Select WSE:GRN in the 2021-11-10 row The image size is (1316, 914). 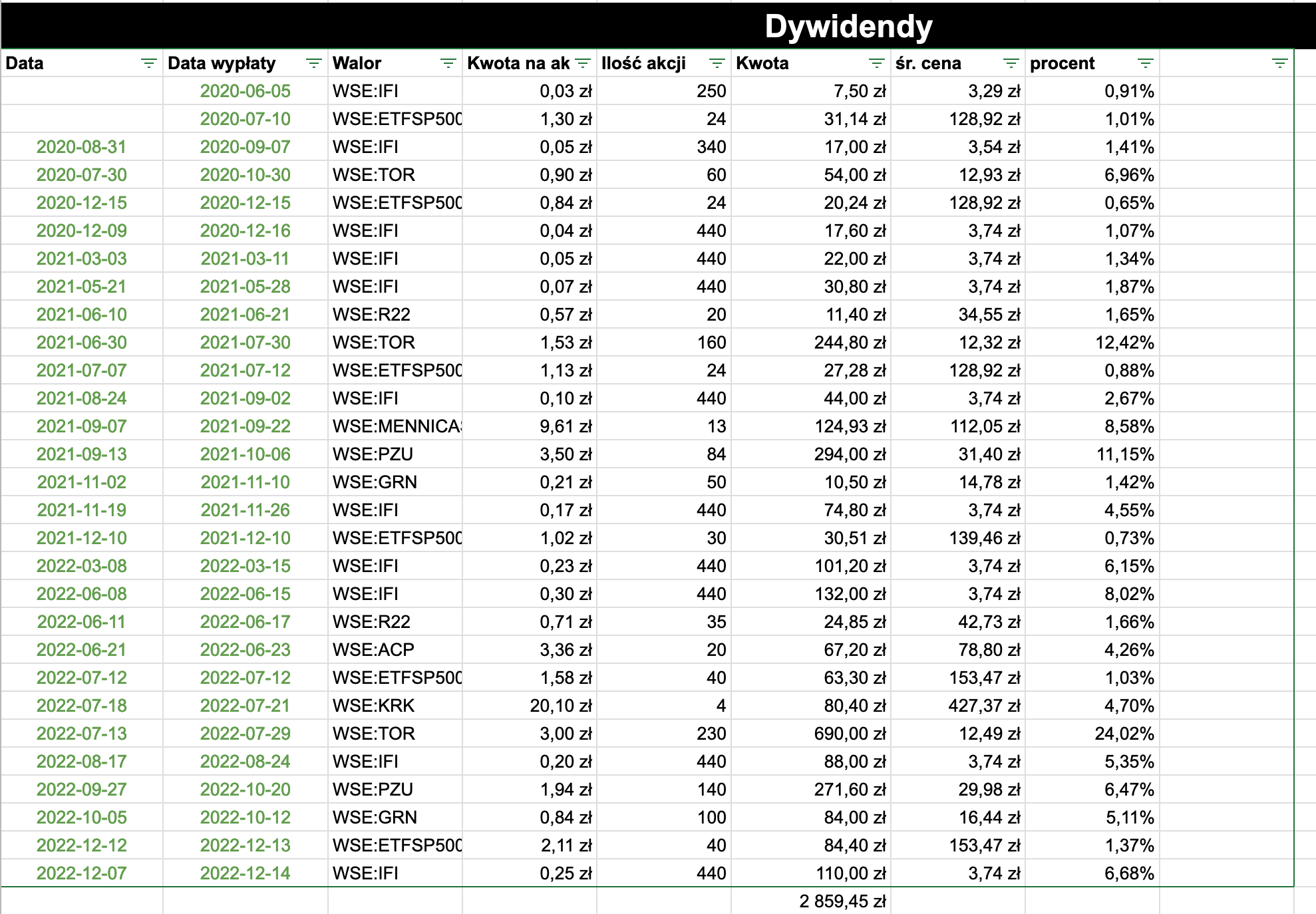[395, 482]
